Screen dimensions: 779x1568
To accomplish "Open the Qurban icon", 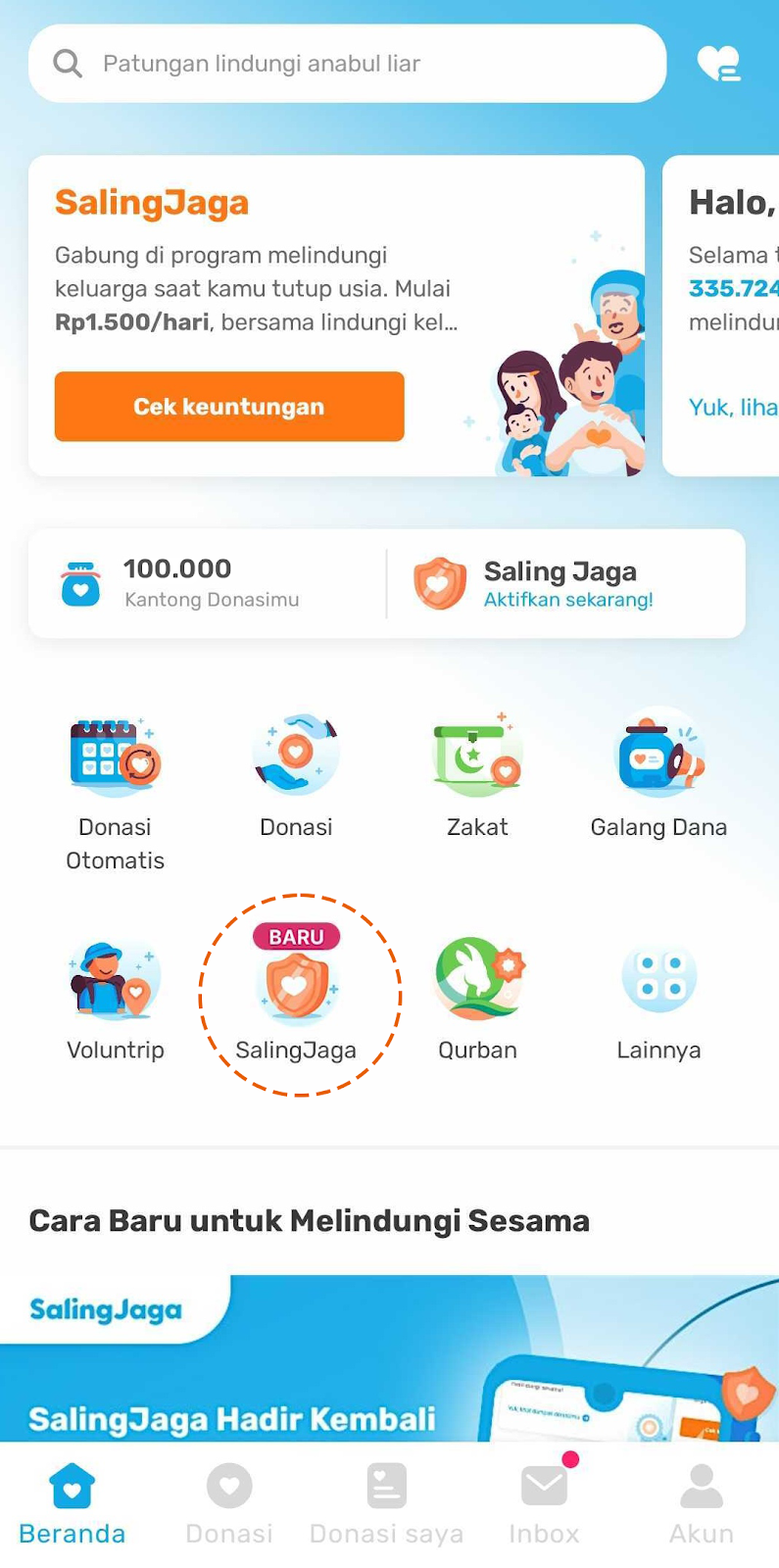I will (479, 977).
